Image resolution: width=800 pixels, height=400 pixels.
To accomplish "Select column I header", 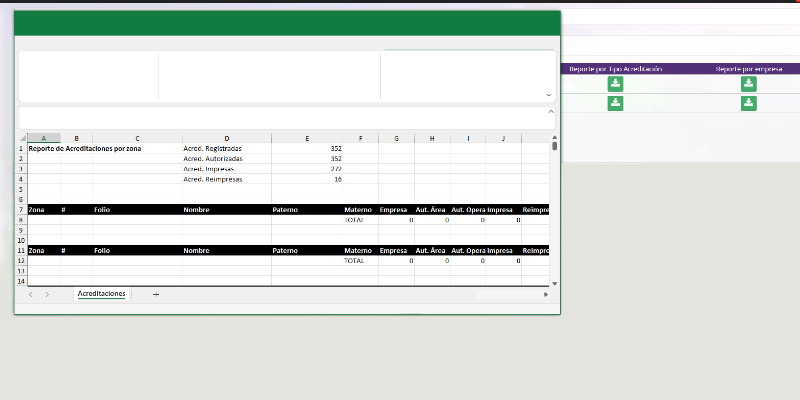I will pyautogui.click(x=468, y=138).
